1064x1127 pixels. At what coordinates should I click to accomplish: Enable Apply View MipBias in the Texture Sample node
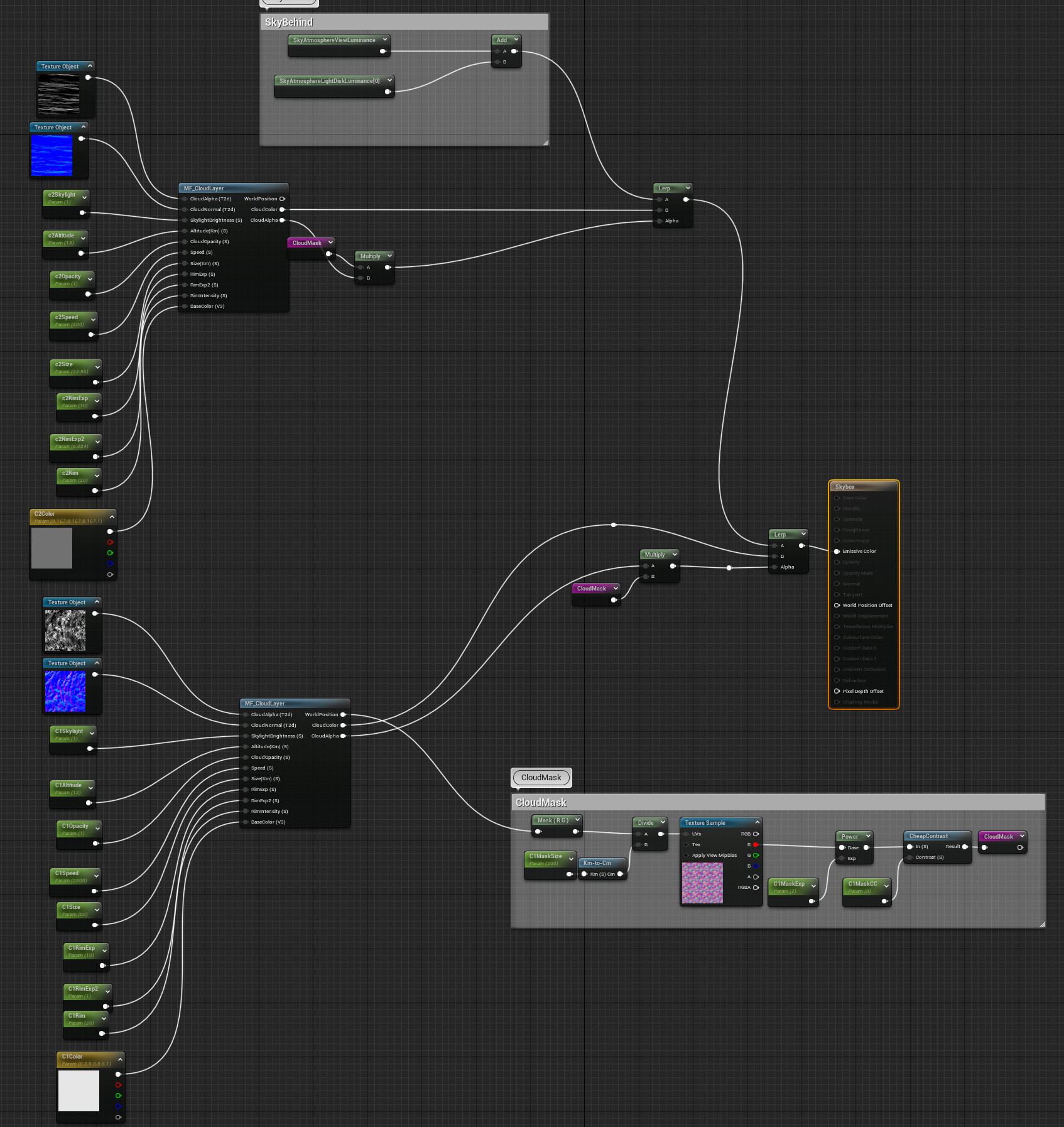click(686, 855)
